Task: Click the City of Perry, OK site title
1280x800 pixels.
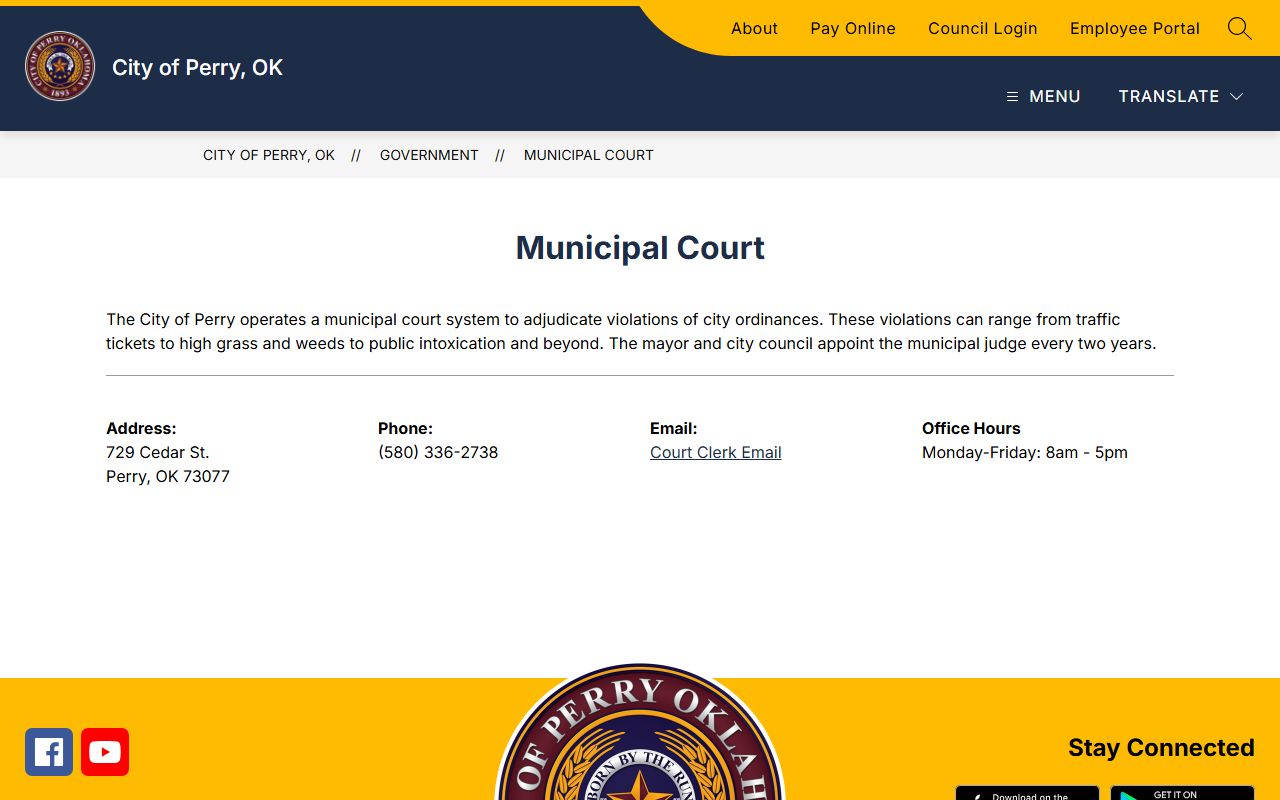Action: coord(197,67)
